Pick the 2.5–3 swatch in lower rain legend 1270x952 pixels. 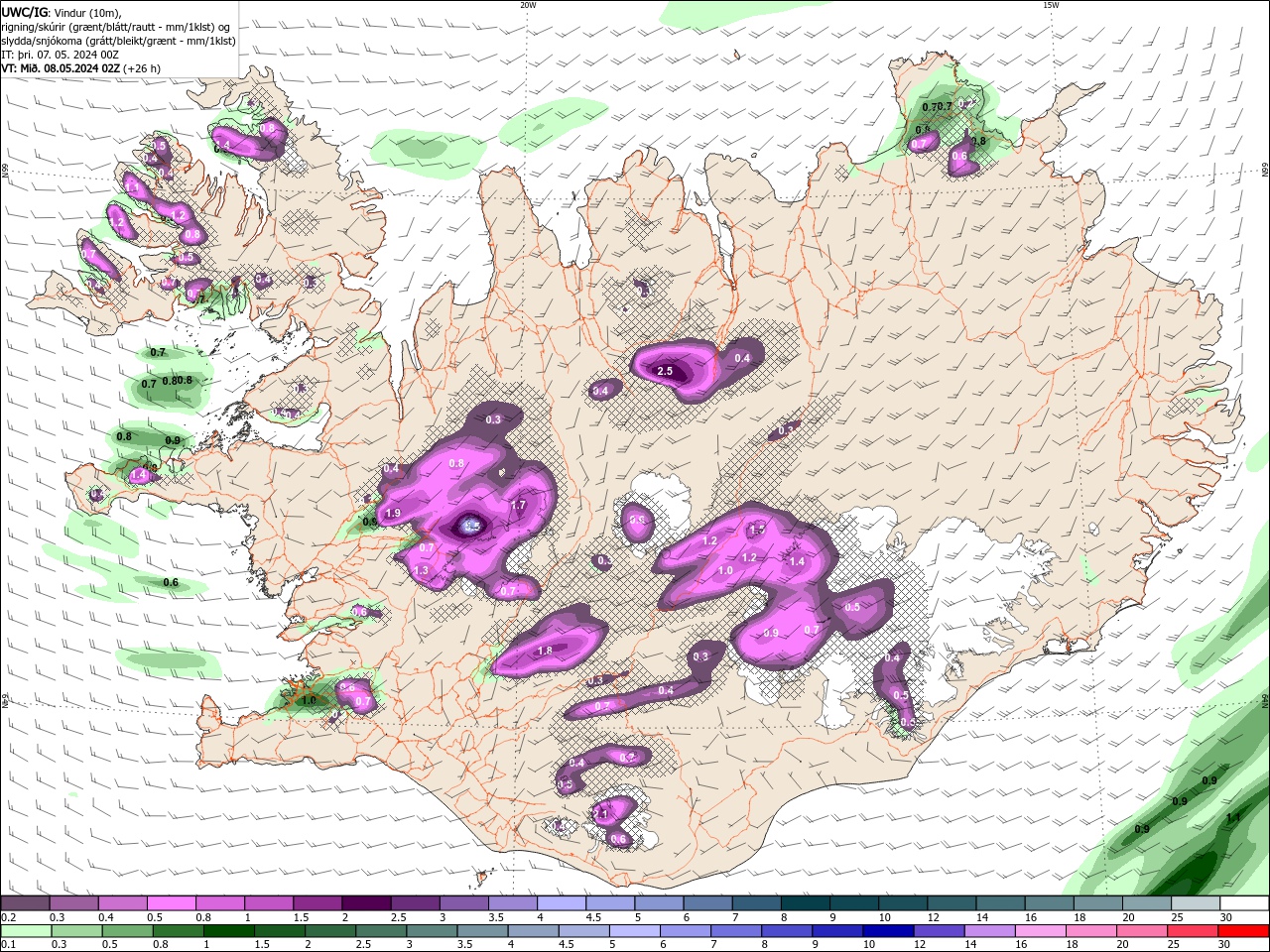382,931
